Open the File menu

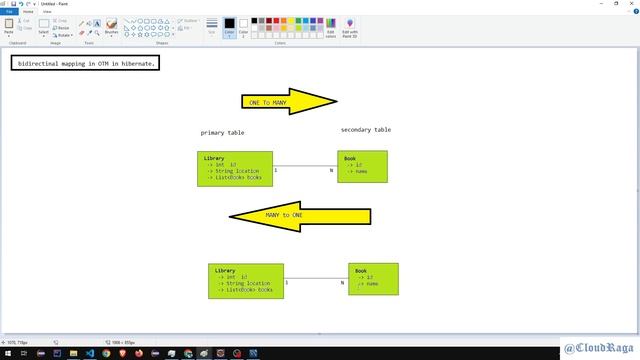click(9, 11)
